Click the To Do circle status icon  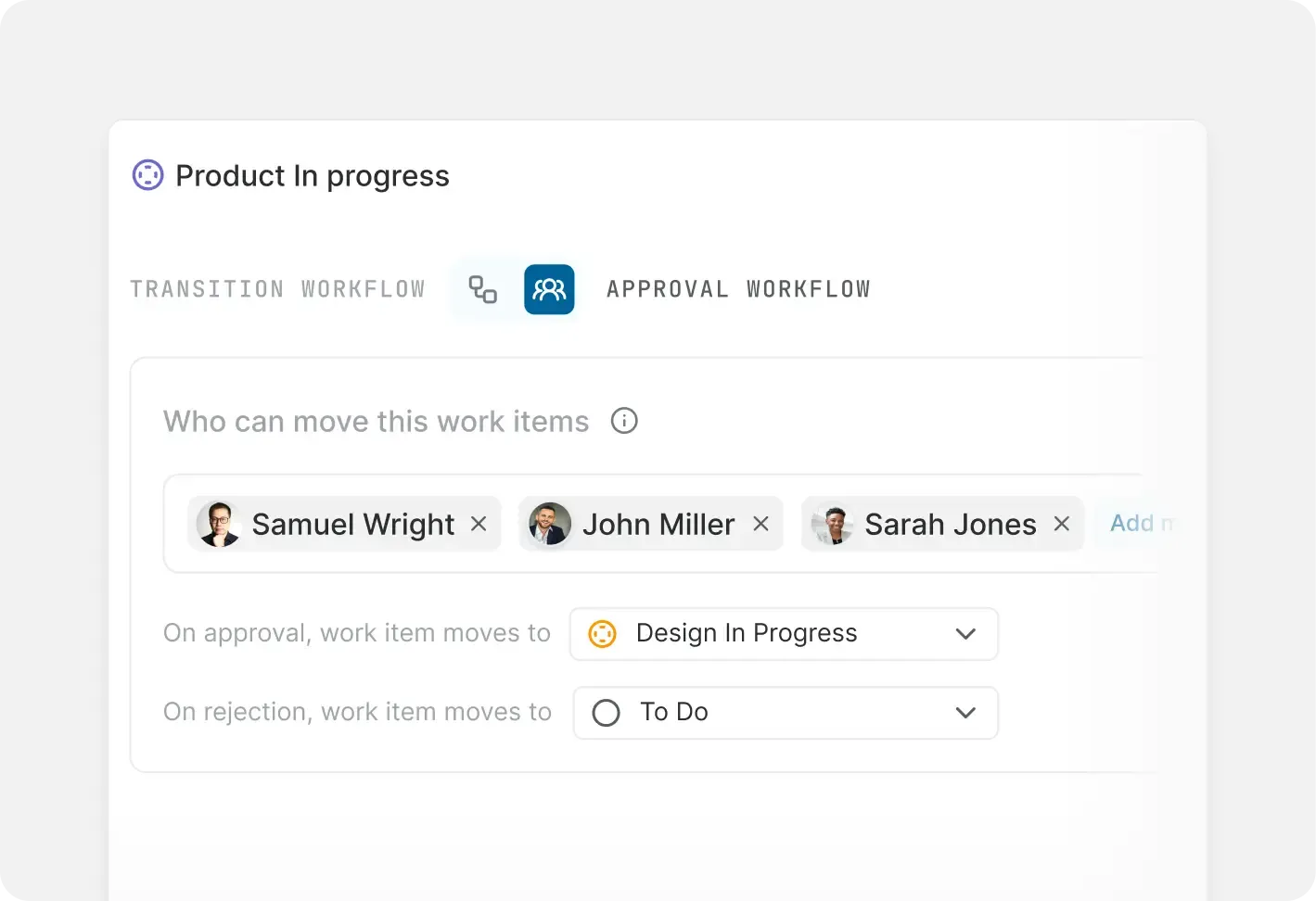[x=607, y=713]
